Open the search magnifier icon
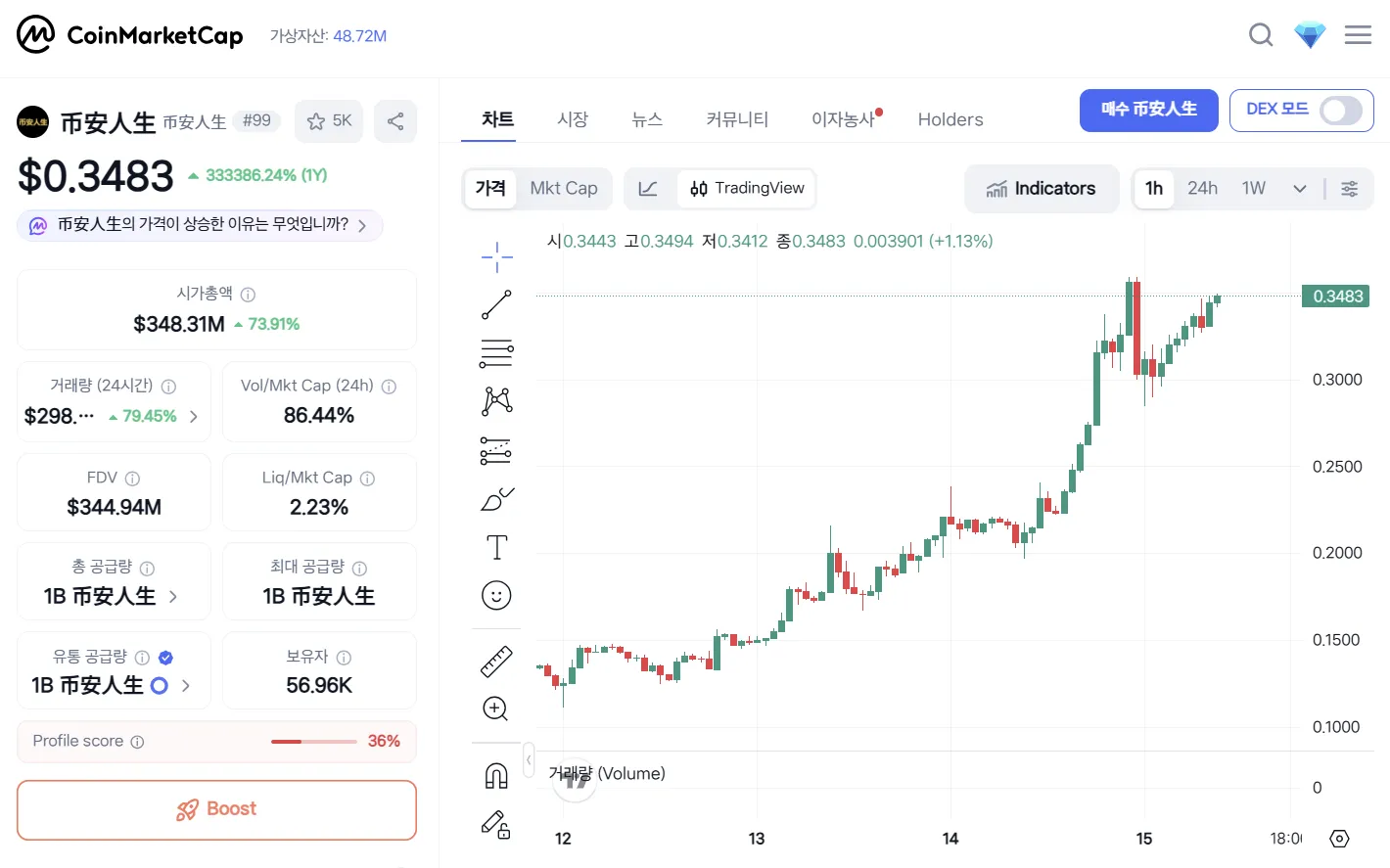The height and width of the screenshot is (868, 1390). tap(1261, 36)
